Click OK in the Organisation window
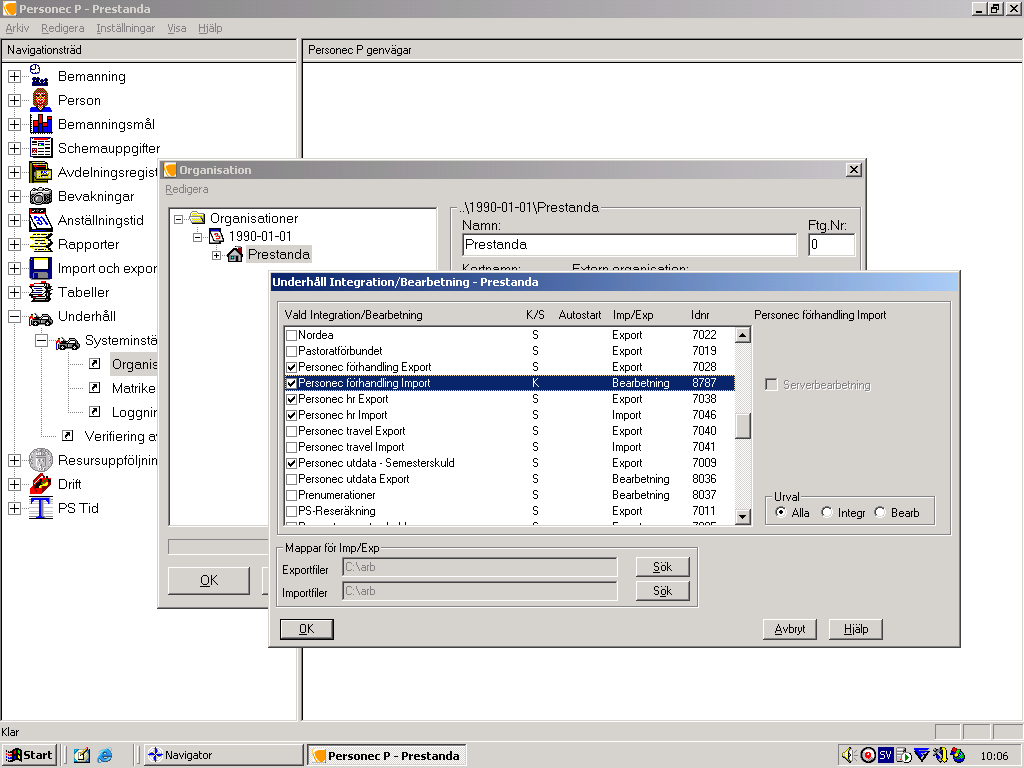 click(209, 581)
